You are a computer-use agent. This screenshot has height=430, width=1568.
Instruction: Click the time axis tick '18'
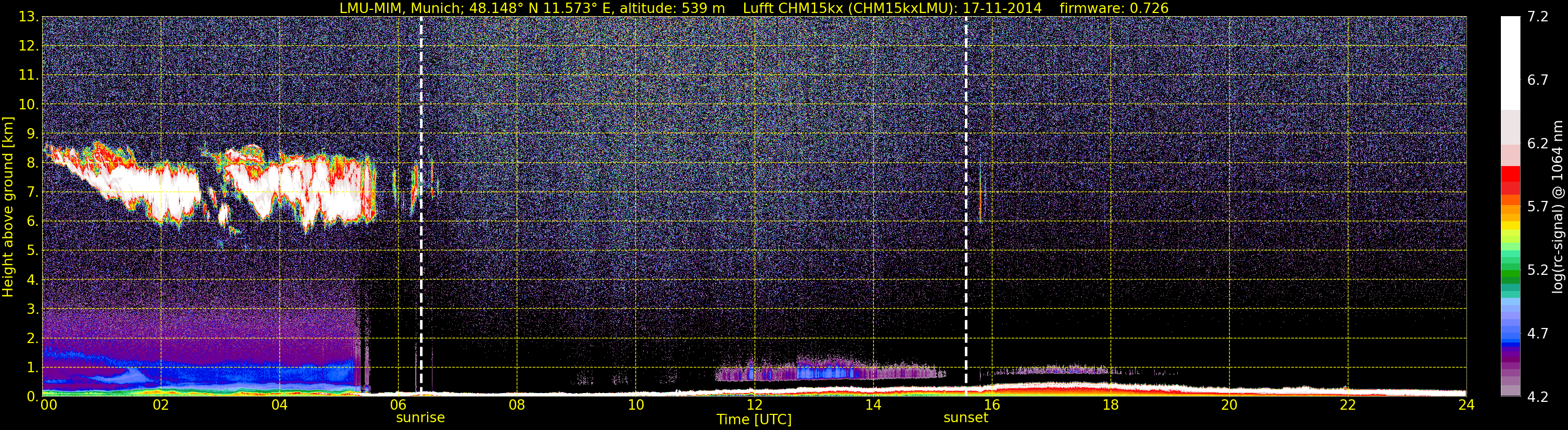point(1110,406)
